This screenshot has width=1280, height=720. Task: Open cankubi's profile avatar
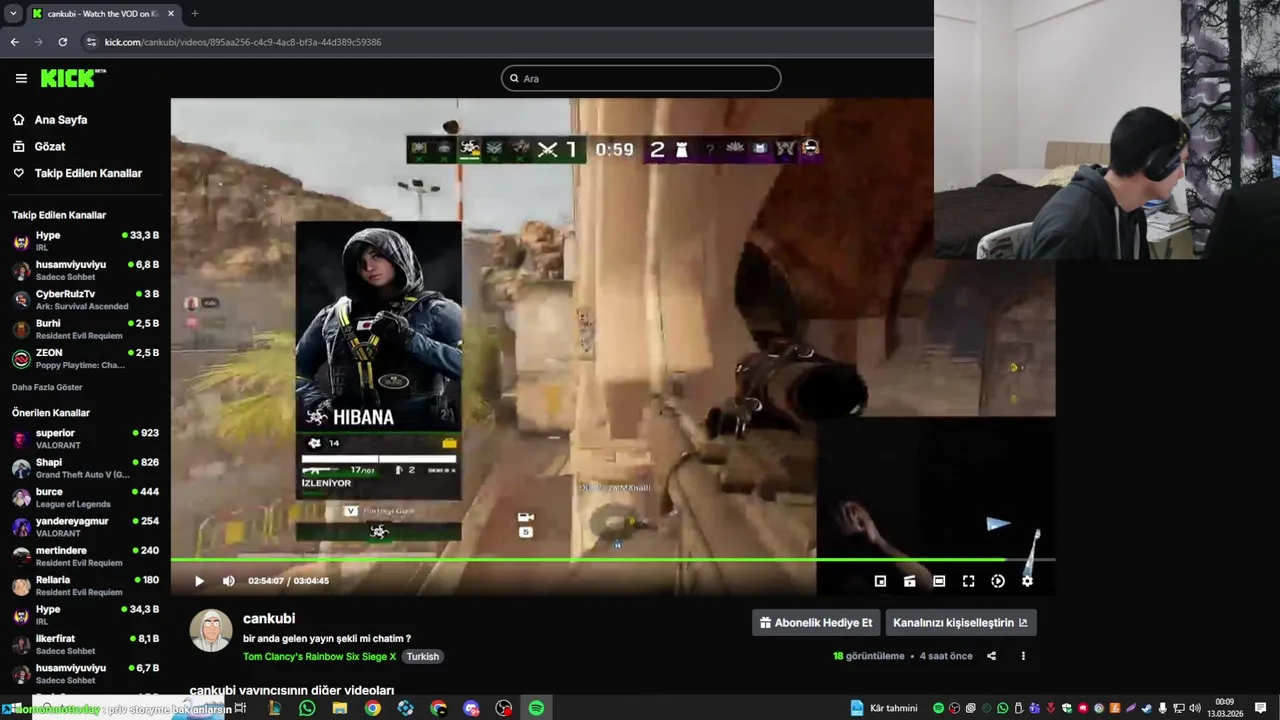[211, 630]
